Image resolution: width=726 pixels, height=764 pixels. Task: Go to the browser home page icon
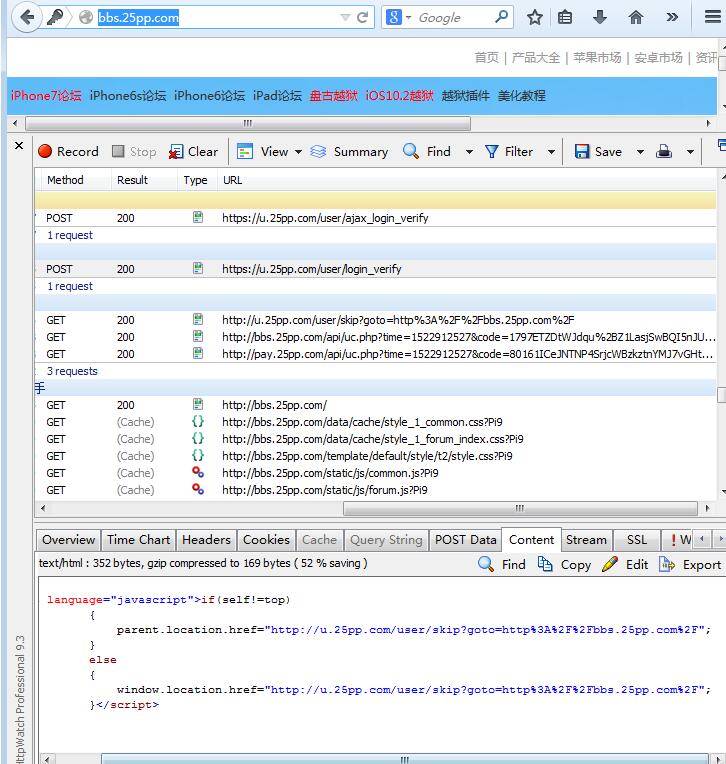coord(636,17)
